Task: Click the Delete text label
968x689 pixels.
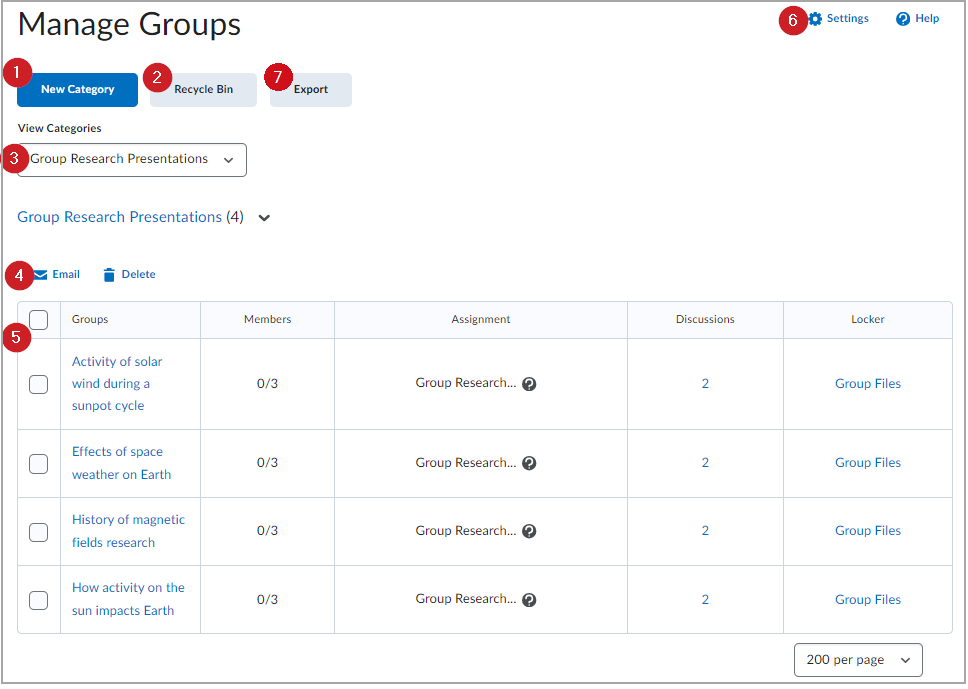Action: 138,275
